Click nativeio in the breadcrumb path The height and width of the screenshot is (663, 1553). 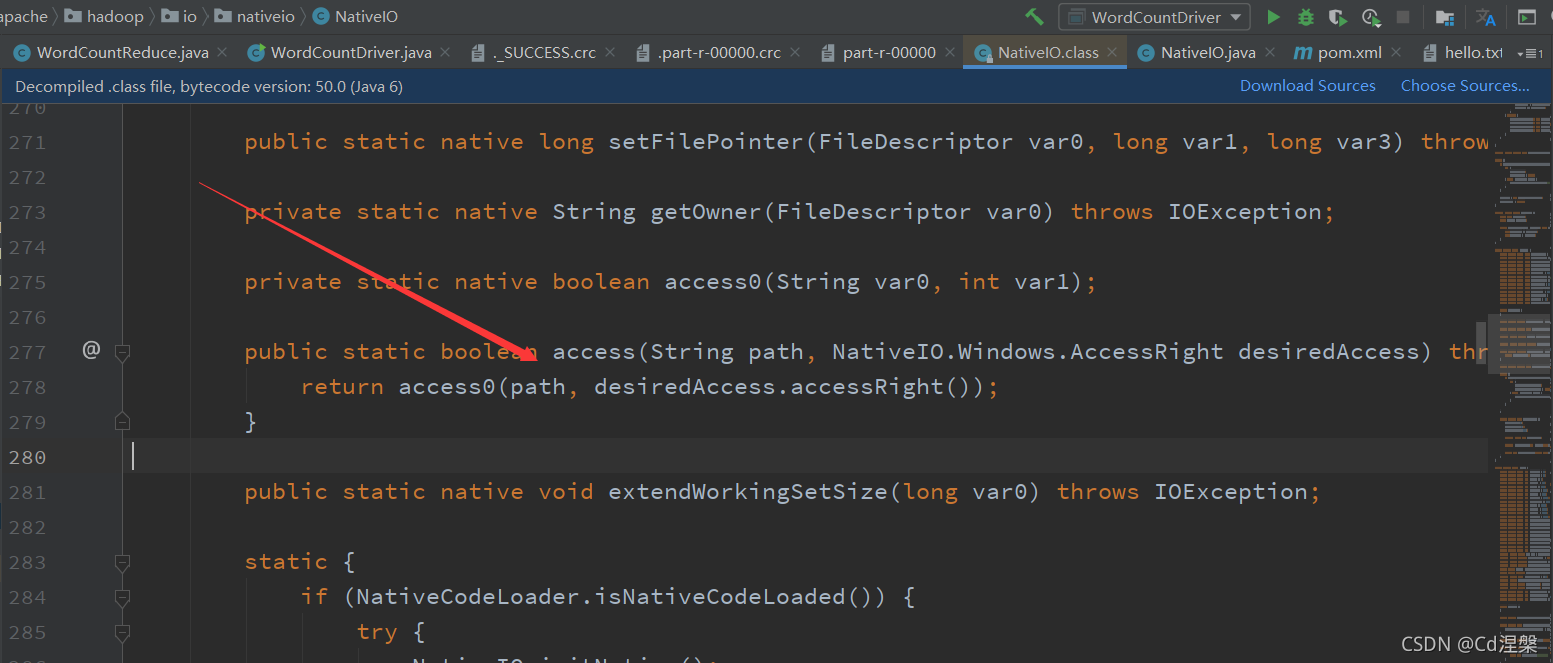point(253,16)
